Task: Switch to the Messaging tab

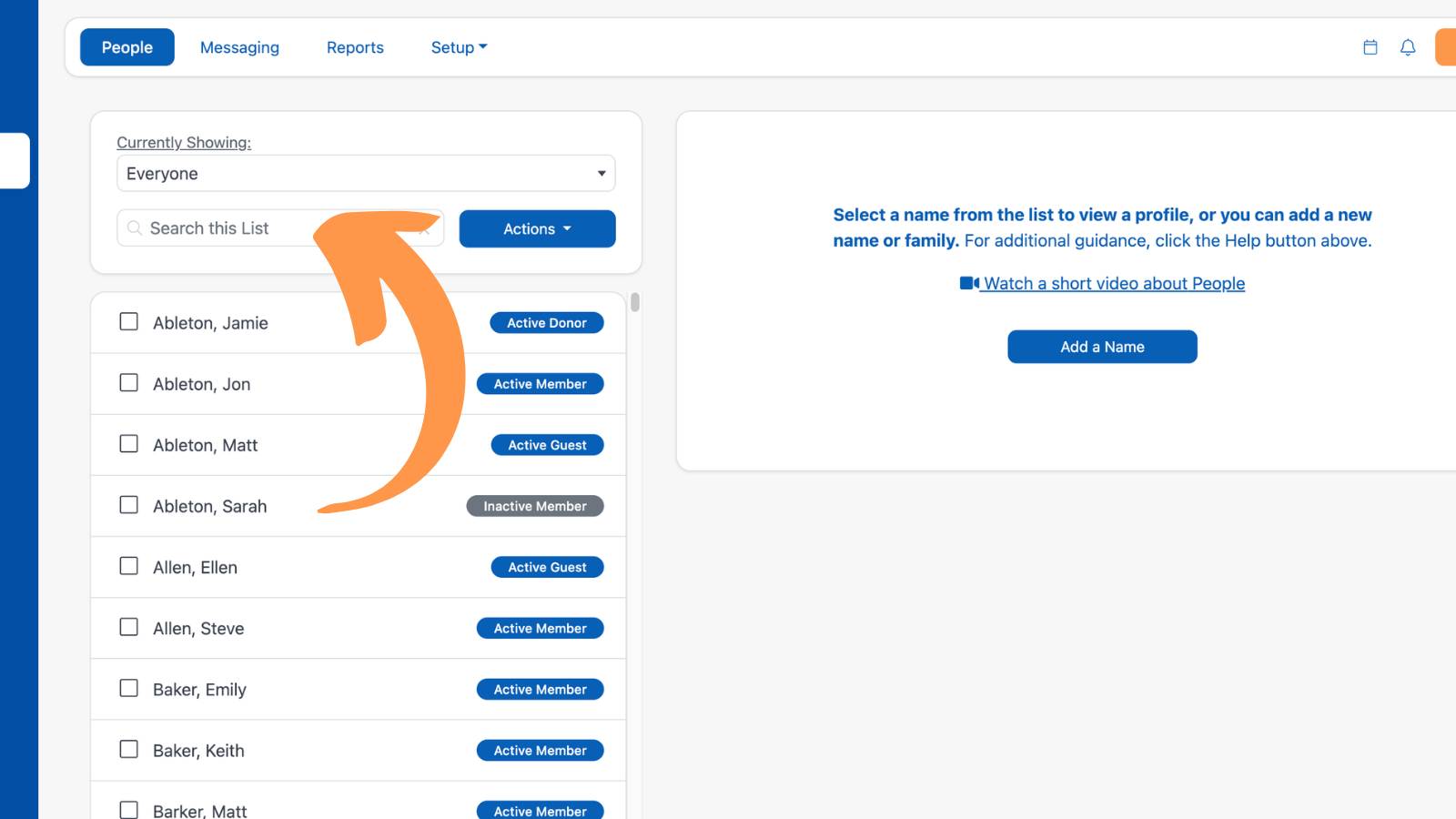Action: 239,47
